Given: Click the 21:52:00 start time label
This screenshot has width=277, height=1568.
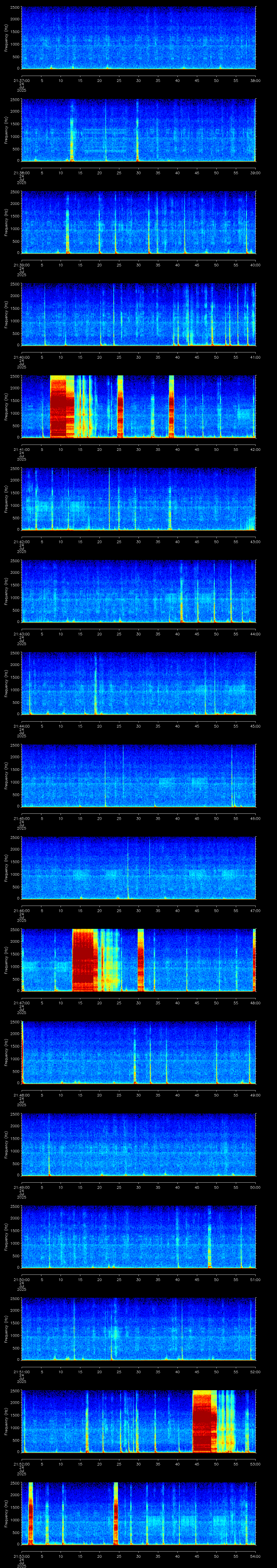Looking at the screenshot, I should (x=21, y=1464).
